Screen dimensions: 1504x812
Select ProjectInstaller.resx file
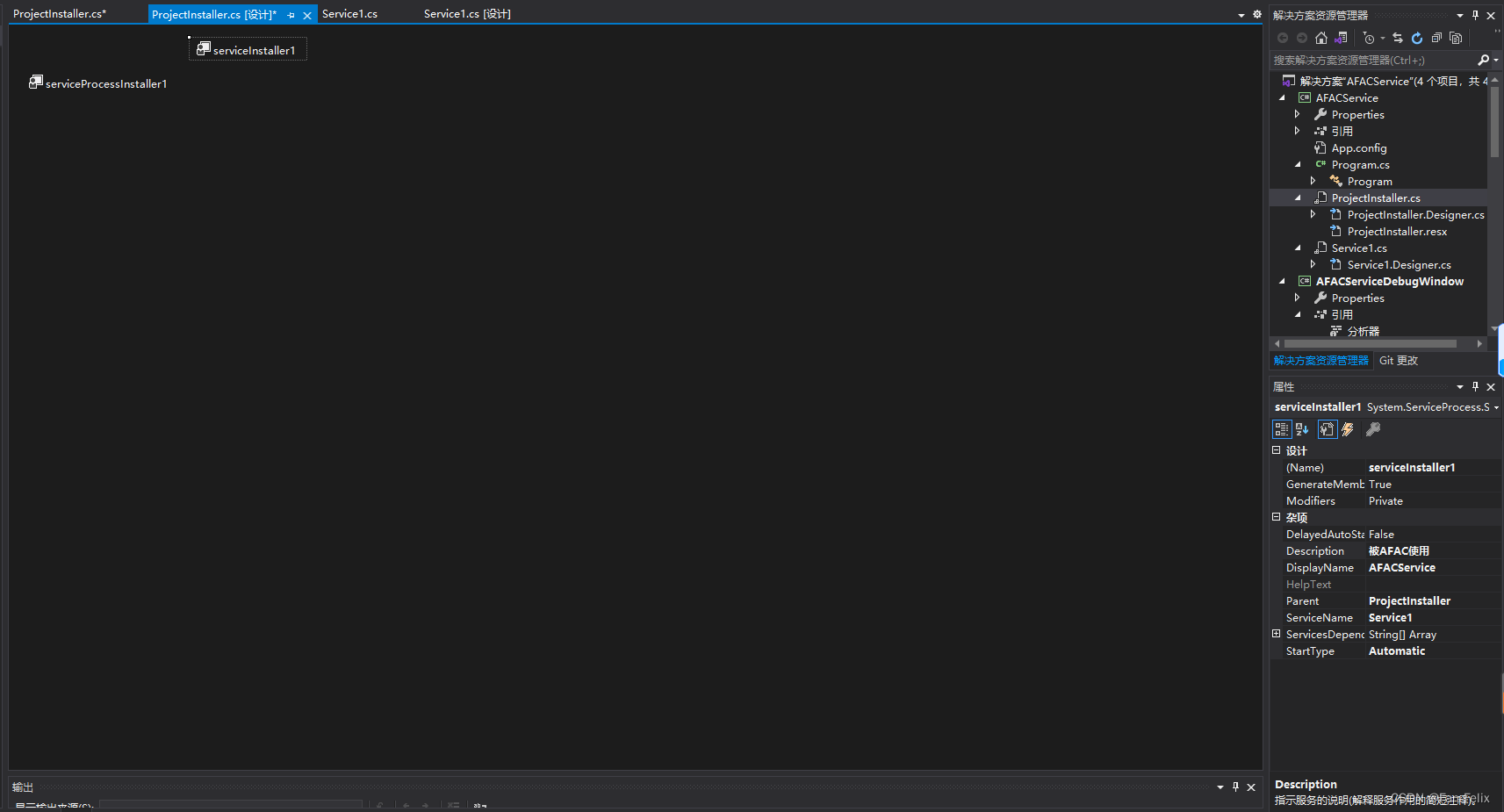(x=1397, y=232)
